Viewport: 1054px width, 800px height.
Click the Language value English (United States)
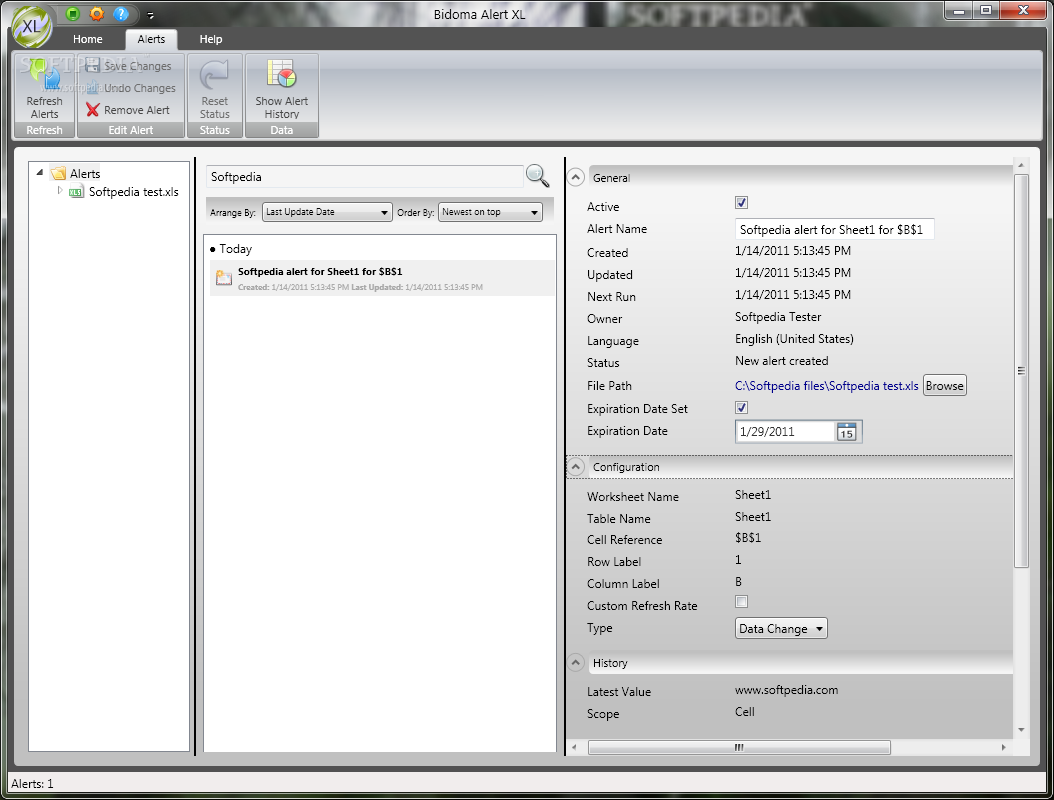pyautogui.click(x=794, y=339)
